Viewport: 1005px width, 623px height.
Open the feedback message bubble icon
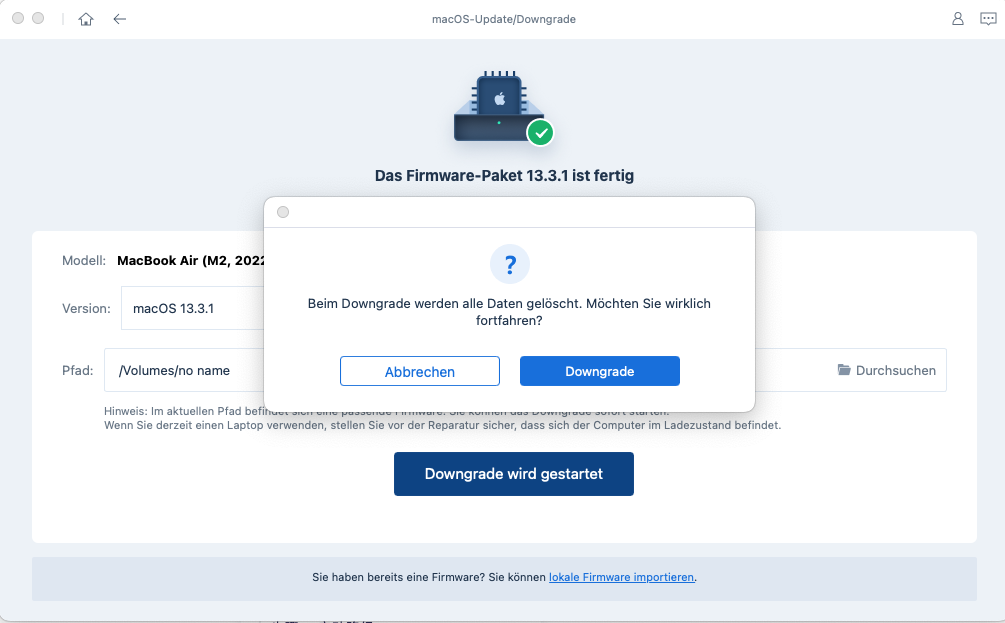988,18
